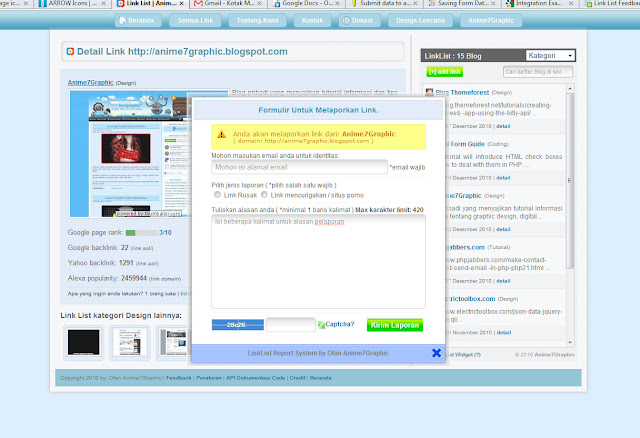This screenshot has width=640, height=438.
Task: Click the 28c26 captcha image
Action: [x=238, y=325]
